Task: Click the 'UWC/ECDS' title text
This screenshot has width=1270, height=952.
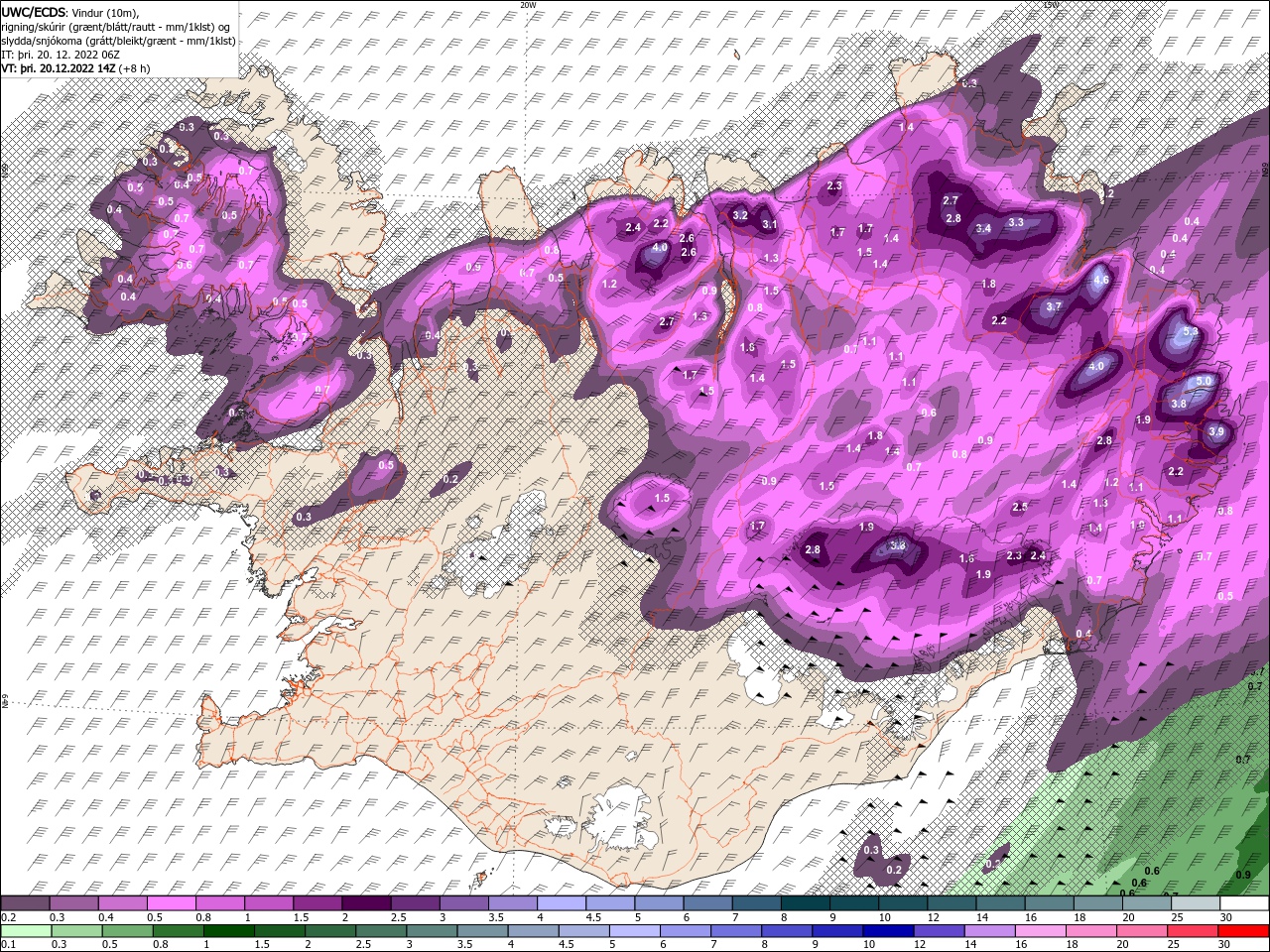Action: 34,12
